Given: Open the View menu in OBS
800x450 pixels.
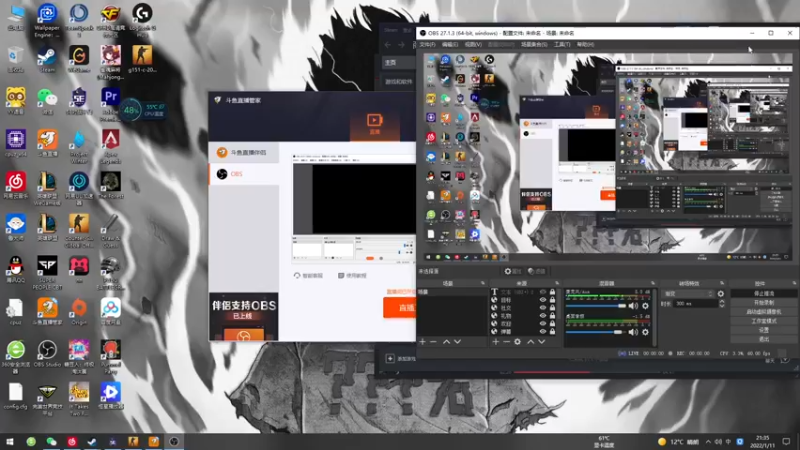Looking at the screenshot, I should pos(473,44).
